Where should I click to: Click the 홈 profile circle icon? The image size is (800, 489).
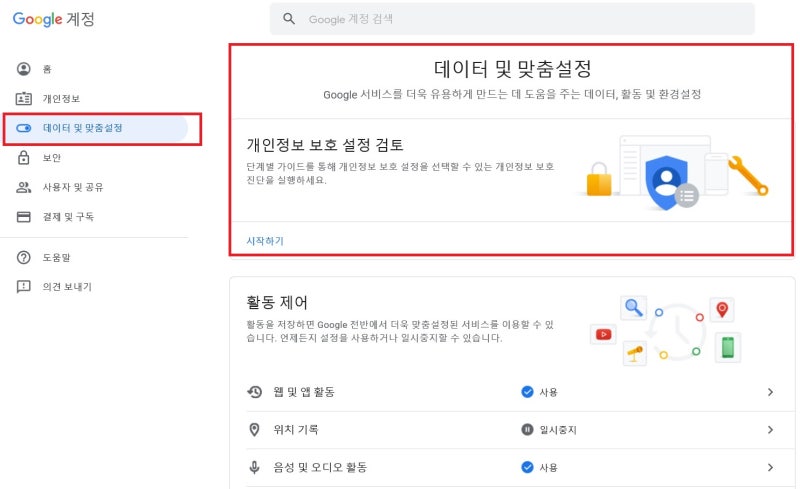(x=23, y=69)
